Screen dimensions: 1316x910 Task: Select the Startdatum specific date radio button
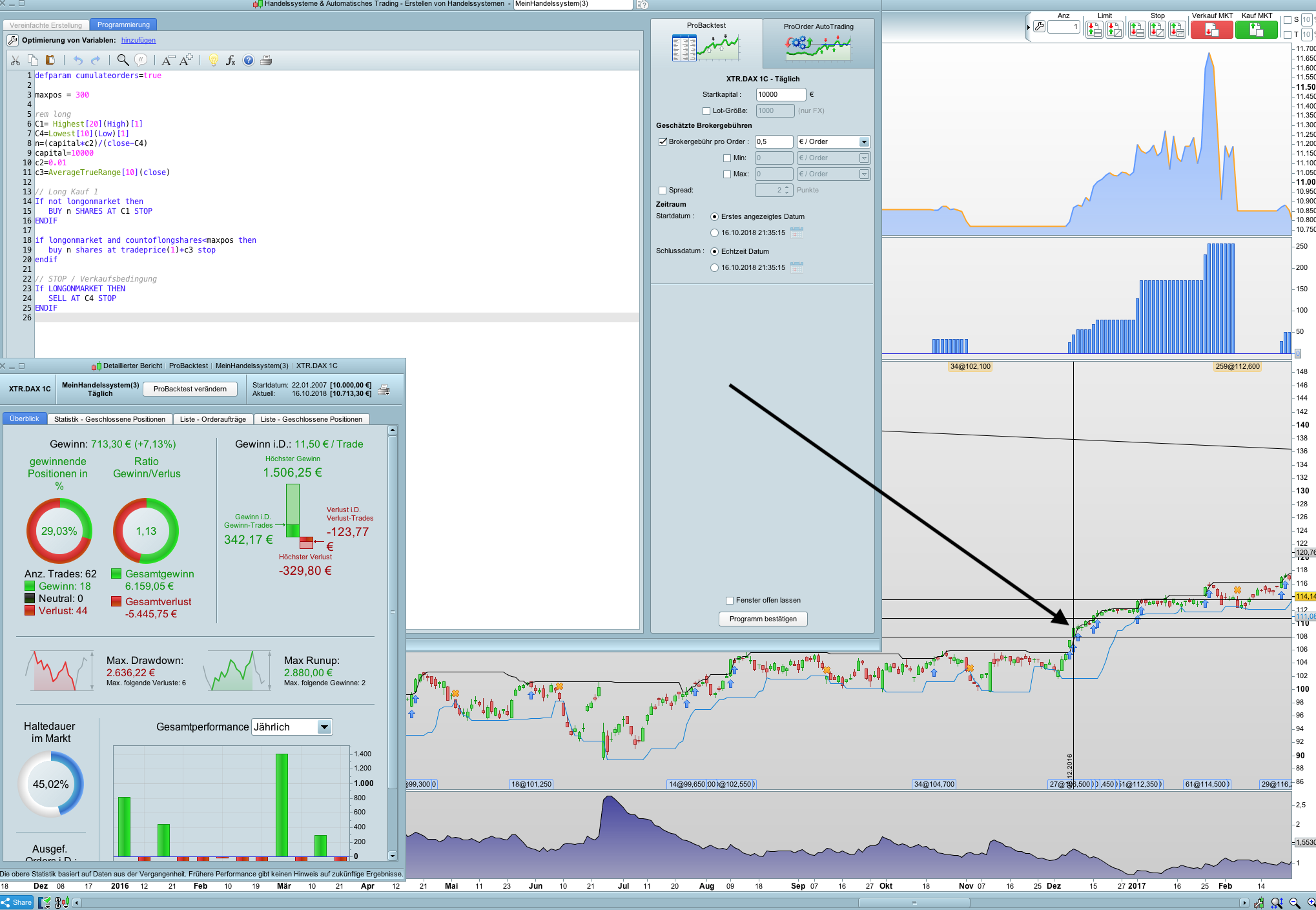[714, 233]
